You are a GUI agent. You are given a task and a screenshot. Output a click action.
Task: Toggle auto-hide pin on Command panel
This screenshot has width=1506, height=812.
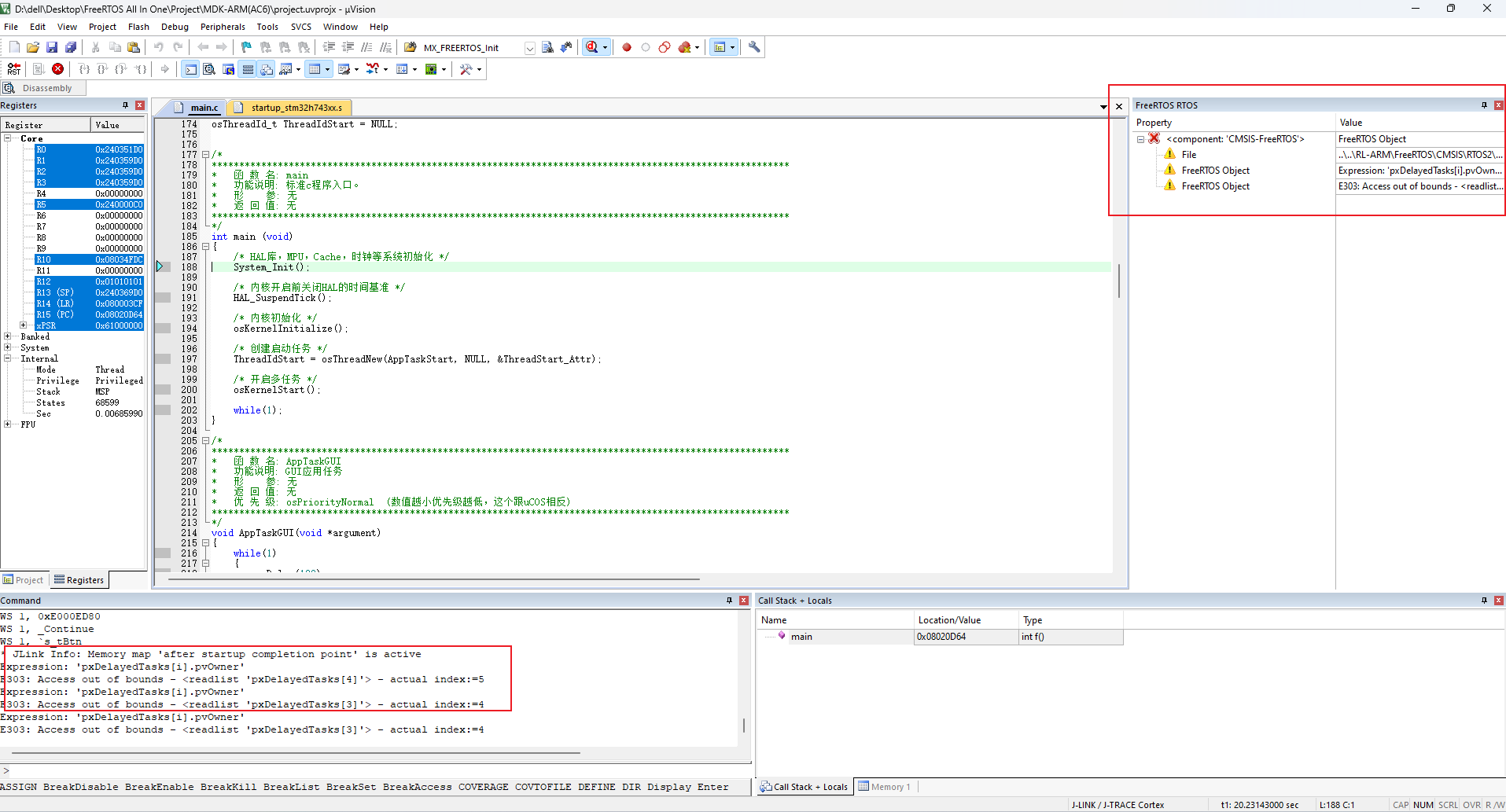tap(729, 601)
